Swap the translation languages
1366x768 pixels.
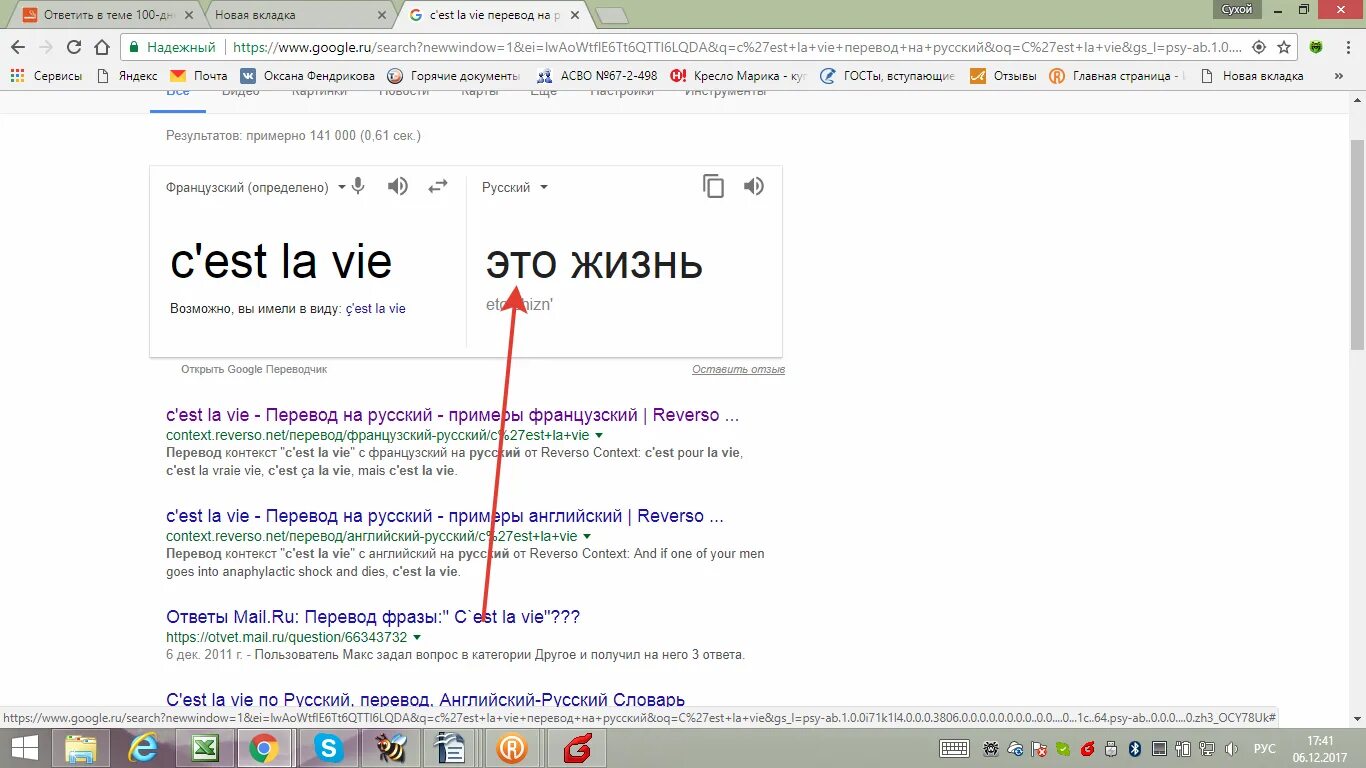coord(438,186)
